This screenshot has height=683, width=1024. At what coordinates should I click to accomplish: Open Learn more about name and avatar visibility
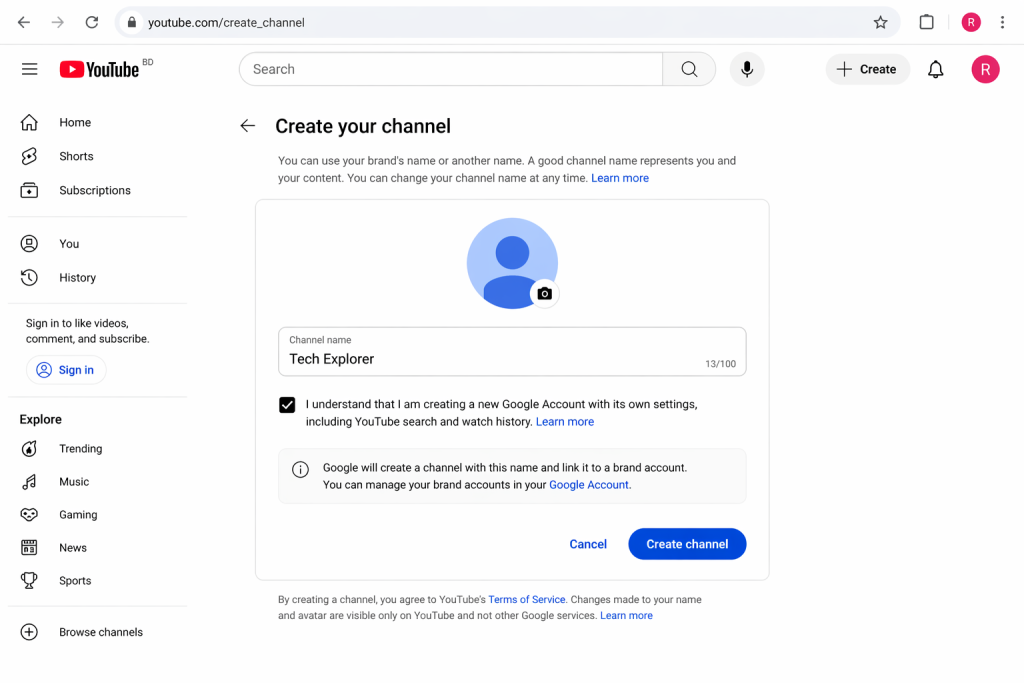click(x=626, y=616)
